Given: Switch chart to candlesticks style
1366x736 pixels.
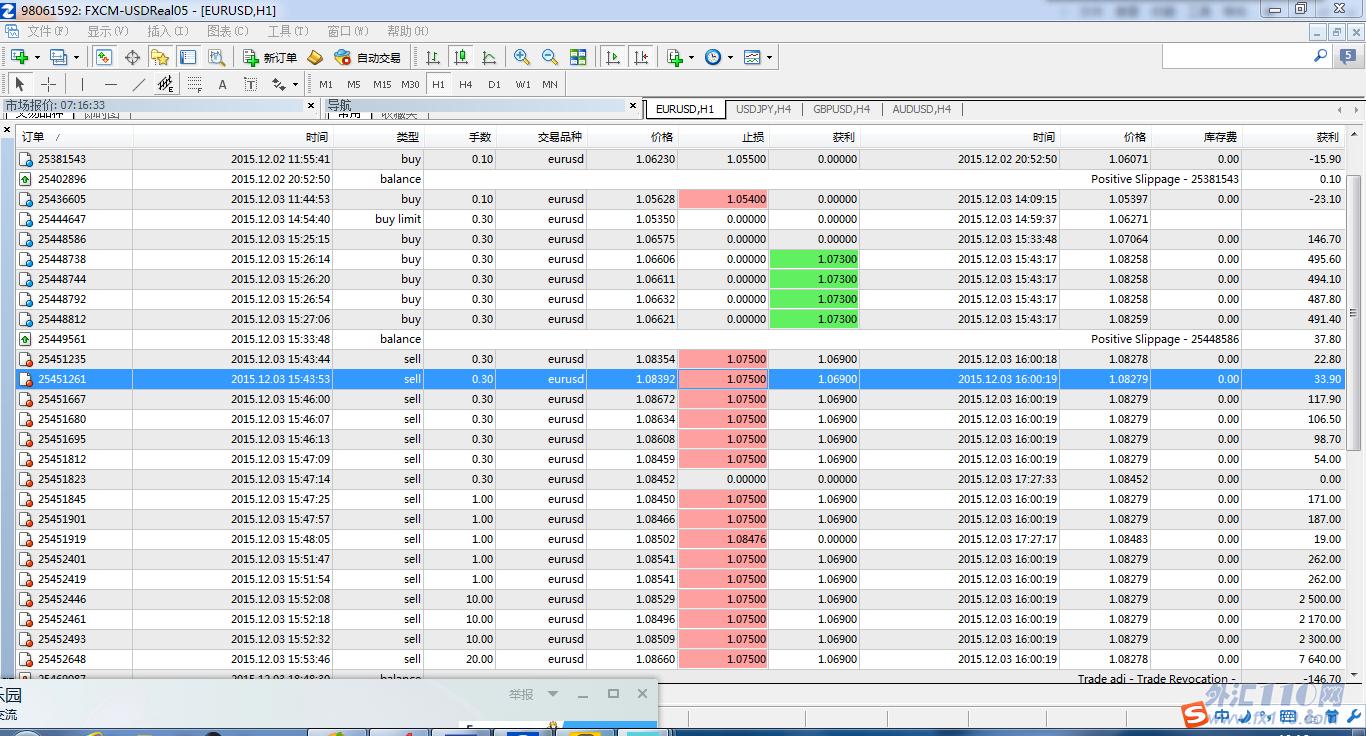Looking at the screenshot, I should pyautogui.click(x=461, y=57).
